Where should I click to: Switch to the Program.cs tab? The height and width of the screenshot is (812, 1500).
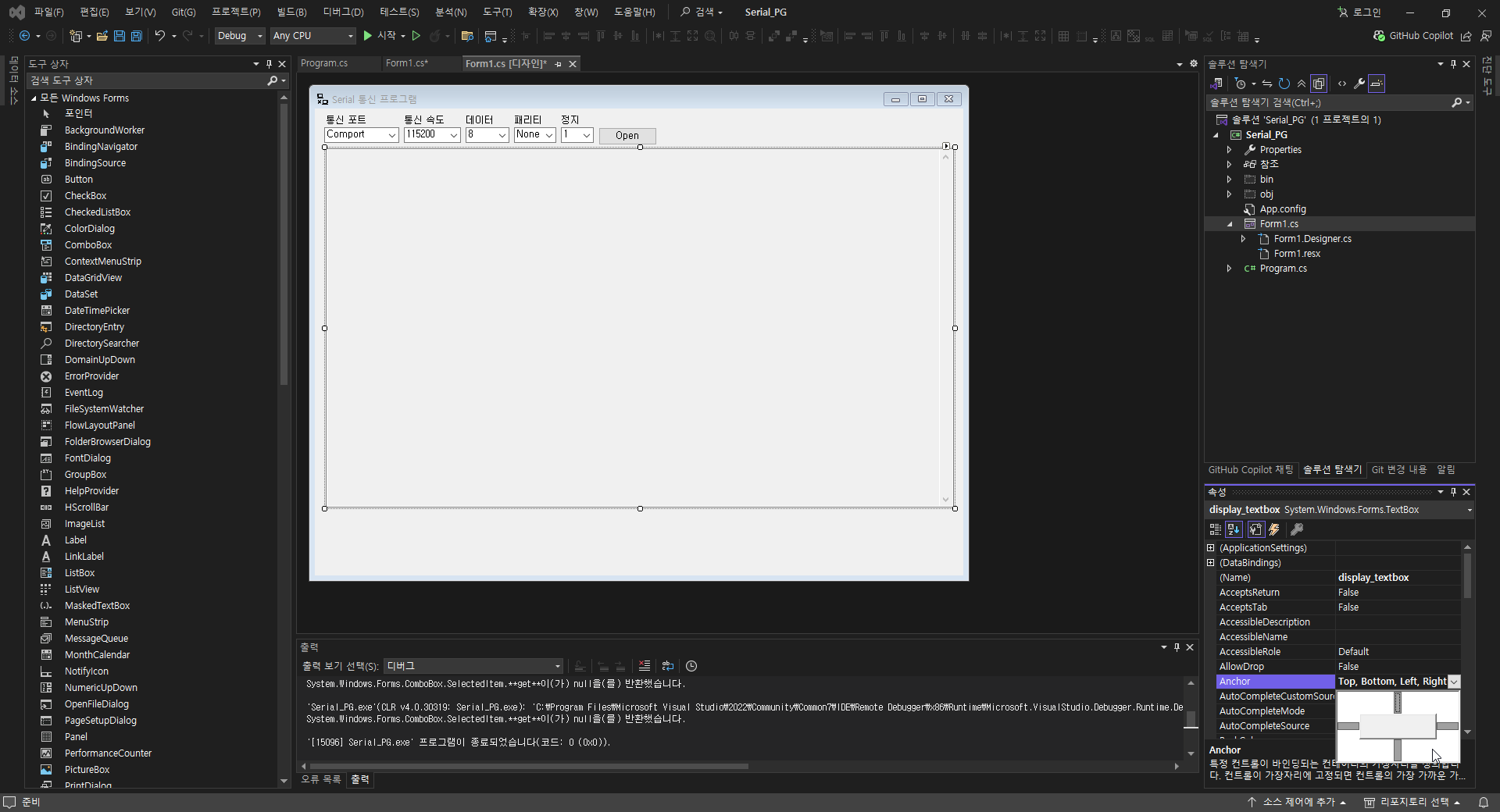click(324, 63)
